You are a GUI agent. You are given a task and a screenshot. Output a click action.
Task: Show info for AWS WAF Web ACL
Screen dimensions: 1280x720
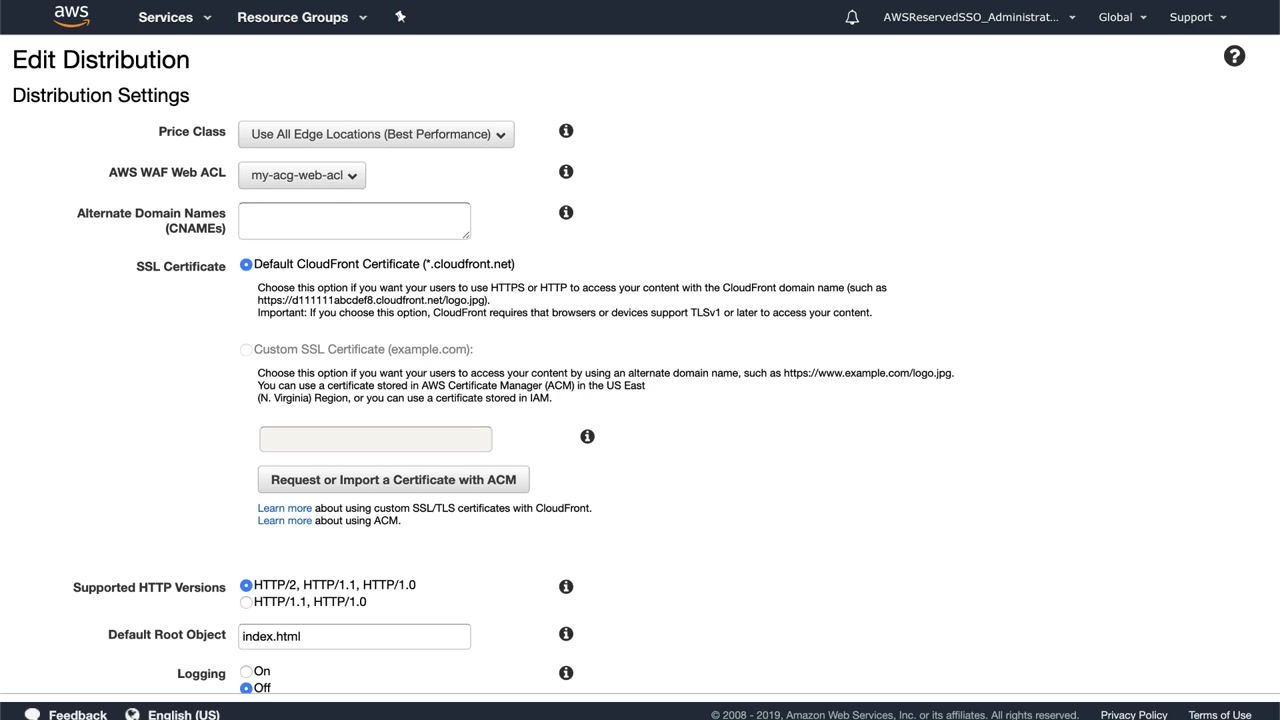point(566,172)
